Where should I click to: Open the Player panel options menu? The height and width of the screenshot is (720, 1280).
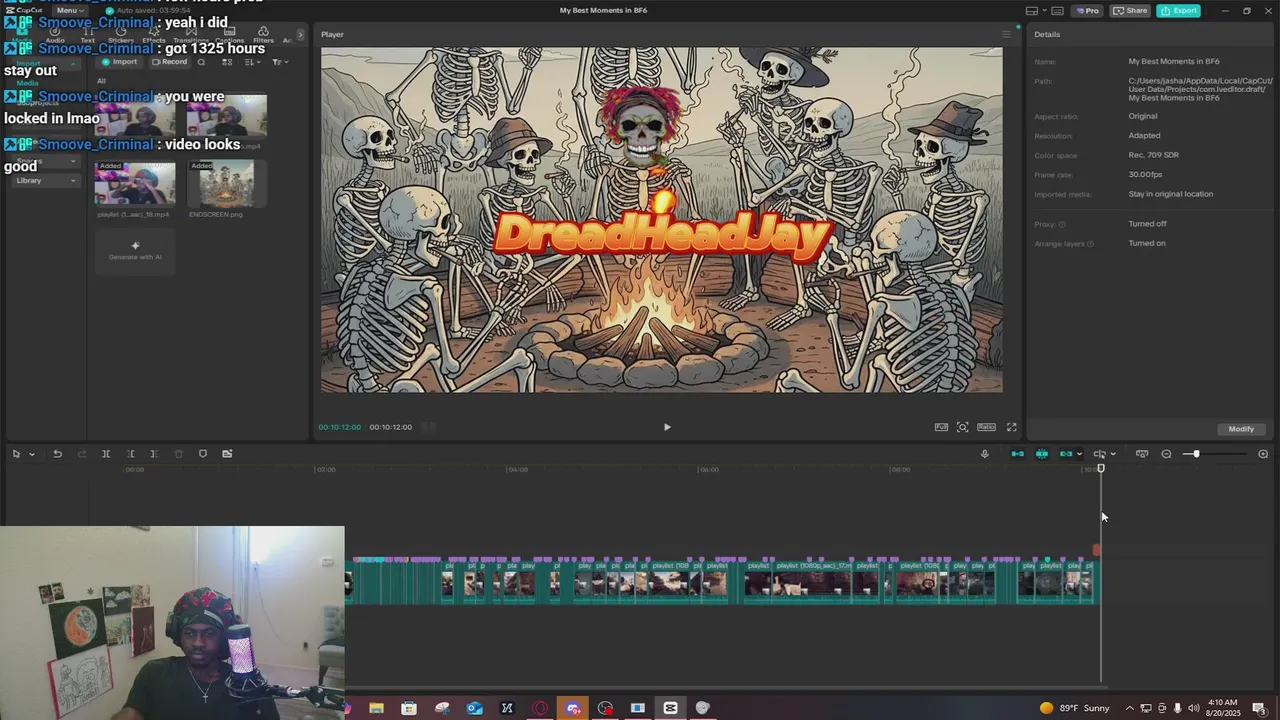pos(1006,34)
